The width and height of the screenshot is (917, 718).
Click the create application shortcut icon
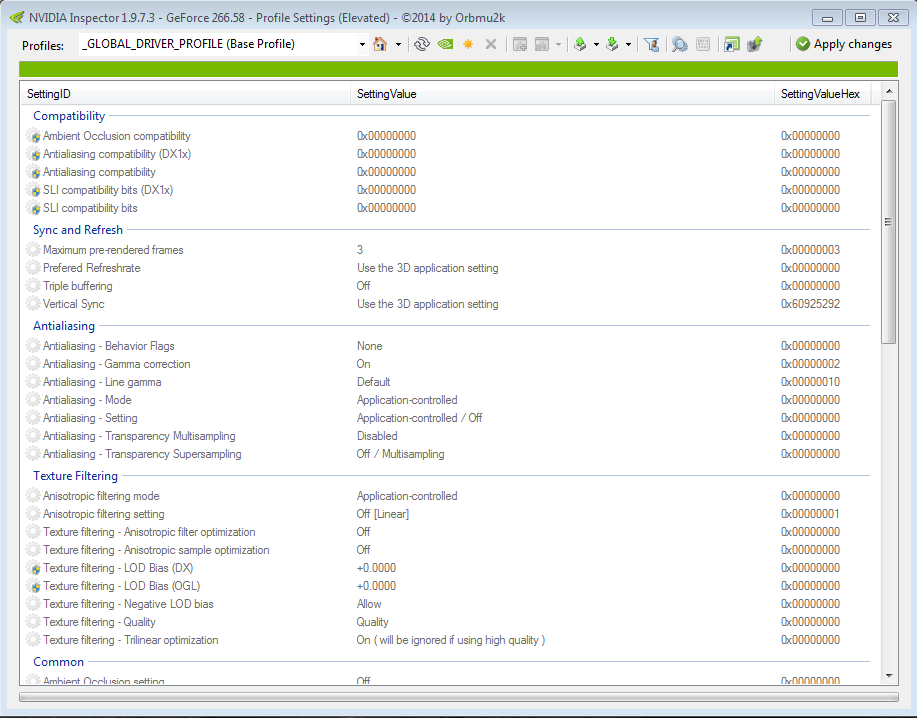[x=731, y=44]
